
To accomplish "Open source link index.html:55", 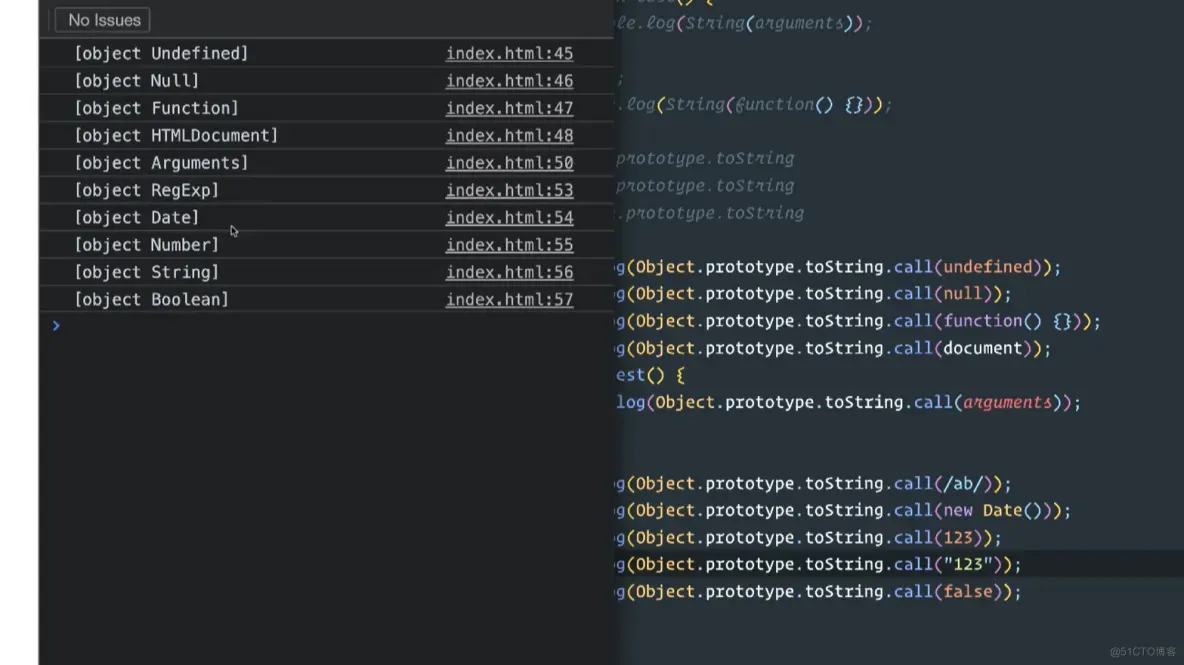I will 509,245.
